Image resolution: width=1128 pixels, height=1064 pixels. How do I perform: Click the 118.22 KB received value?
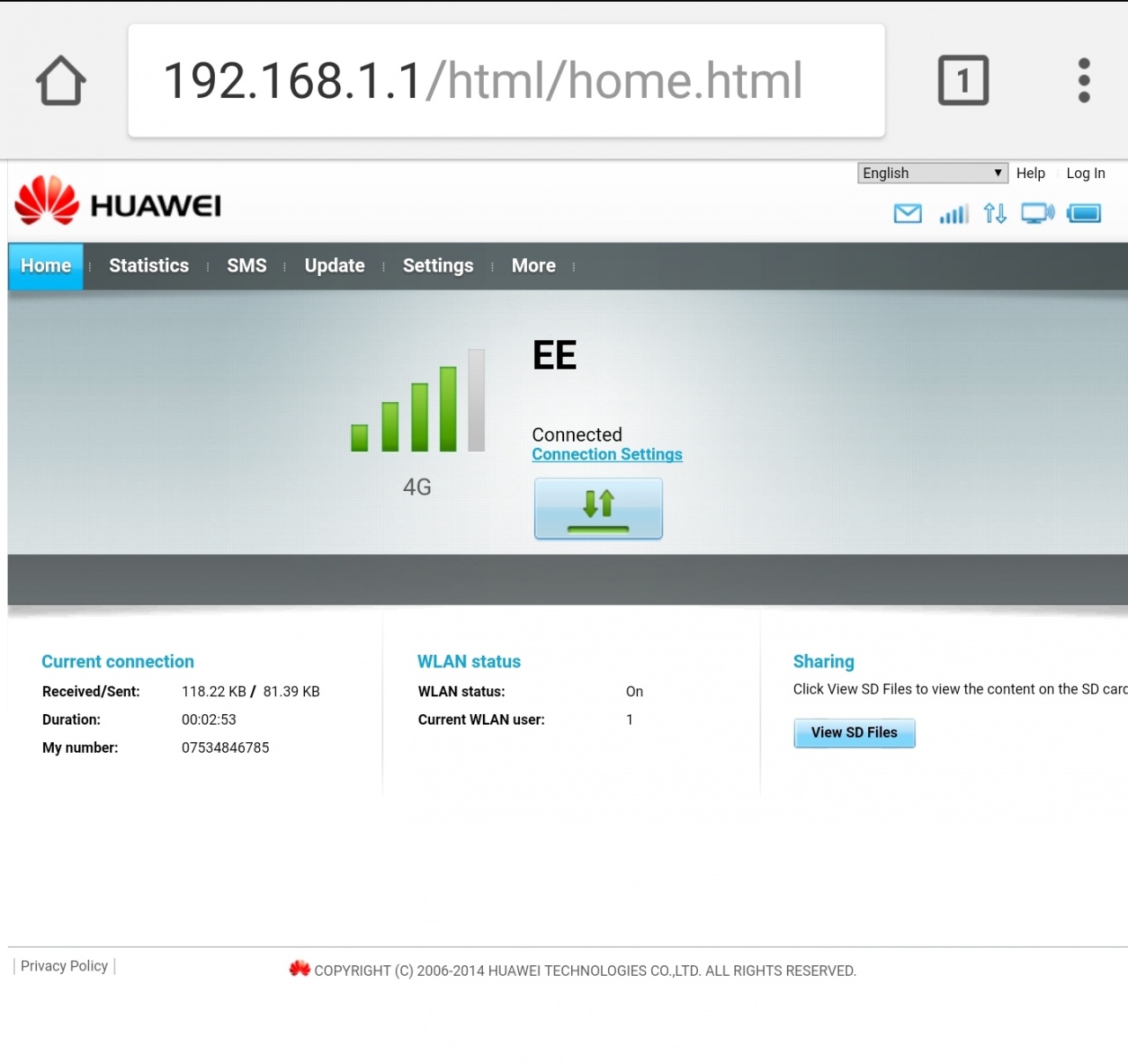pos(214,692)
